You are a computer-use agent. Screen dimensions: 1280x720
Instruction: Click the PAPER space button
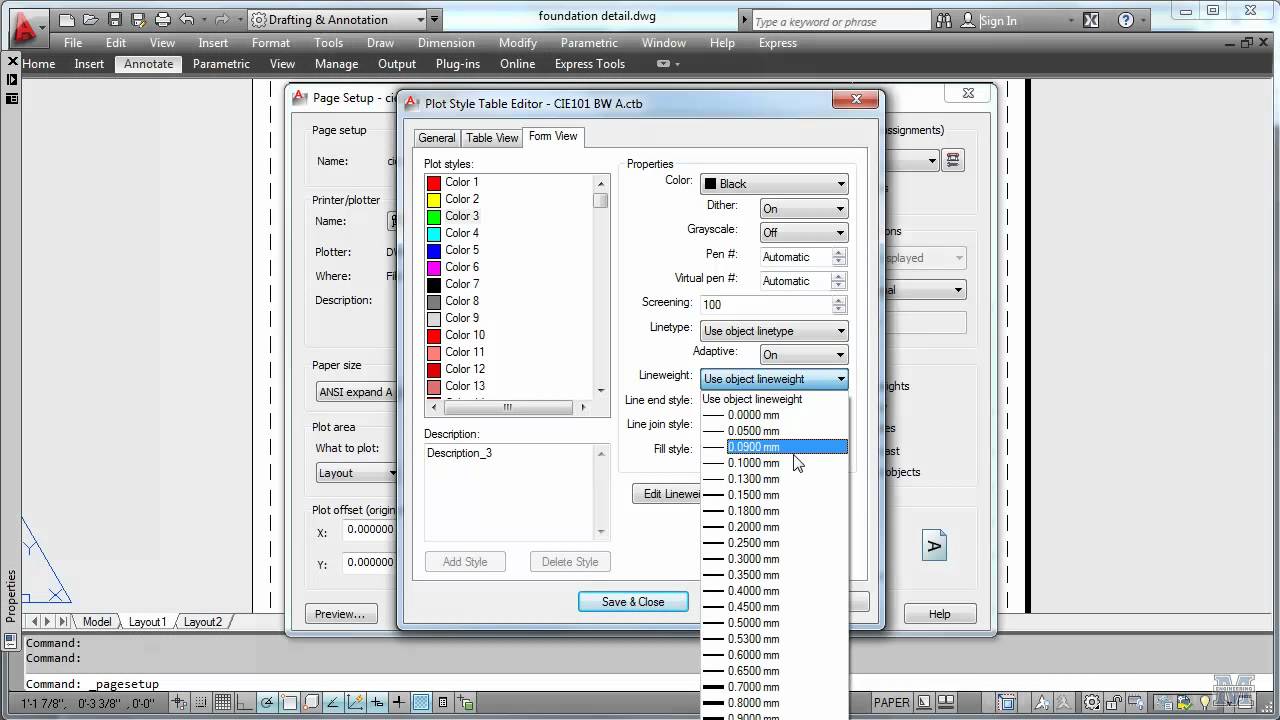(x=892, y=702)
